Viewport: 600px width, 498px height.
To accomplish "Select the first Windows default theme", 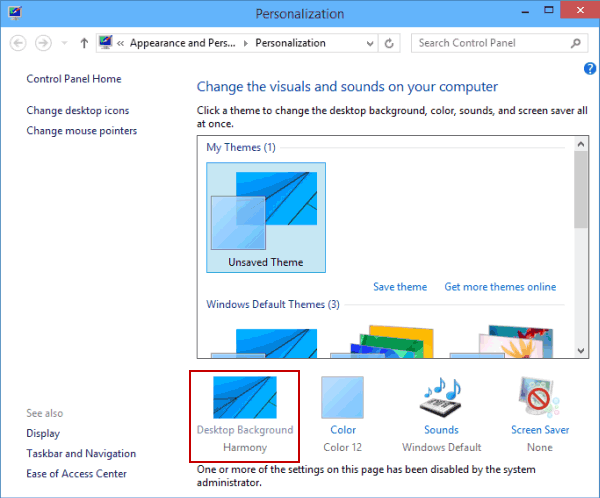I will [264, 343].
